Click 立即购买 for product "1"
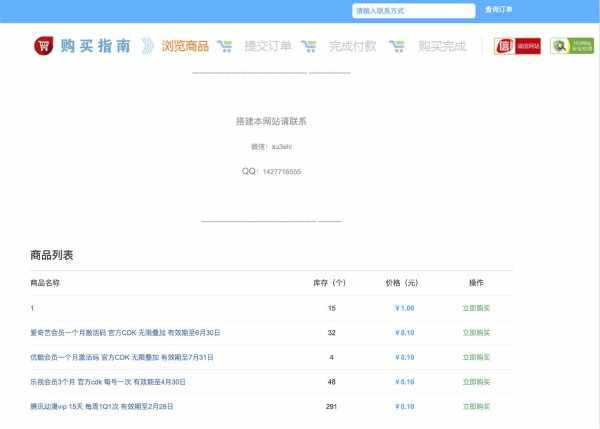 tap(476, 308)
